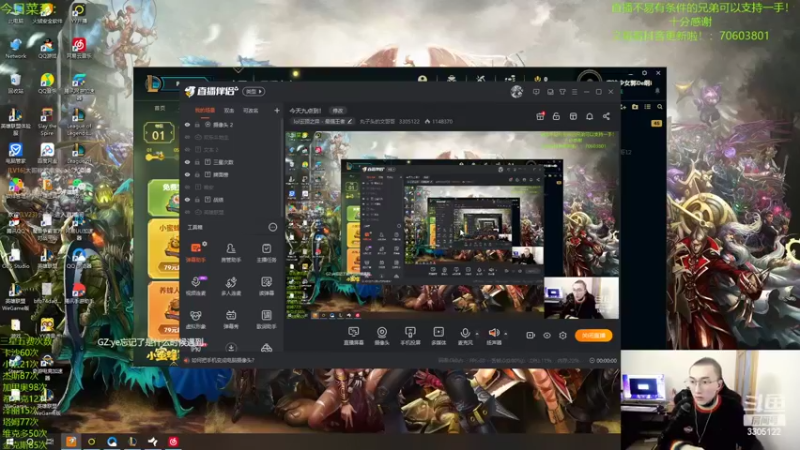Image resolution: width=800 pixels, height=450 pixels.
Task: Expand the microphone options arrow
Action: click(x=477, y=334)
